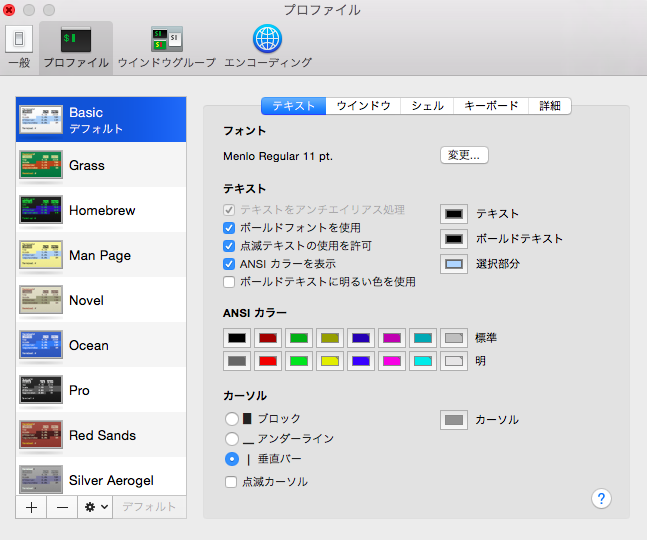The height and width of the screenshot is (540, 647).
Task: Select the アンダーライン cursor radio button
Action: point(232,439)
